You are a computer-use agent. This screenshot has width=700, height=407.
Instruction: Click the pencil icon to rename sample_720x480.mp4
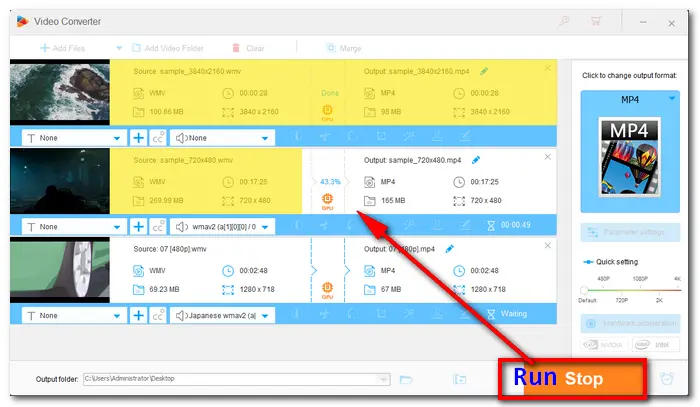pyautogui.click(x=476, y=159)
